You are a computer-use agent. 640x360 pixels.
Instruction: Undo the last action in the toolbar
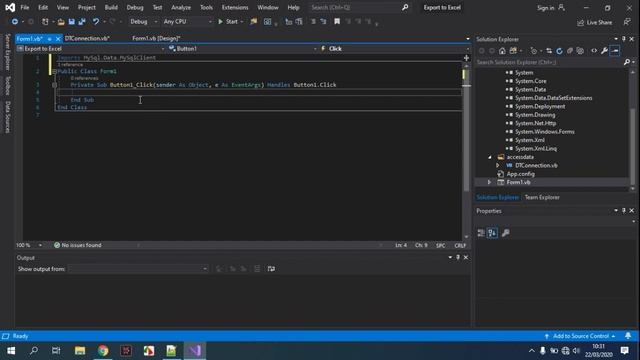coord(96,22)
